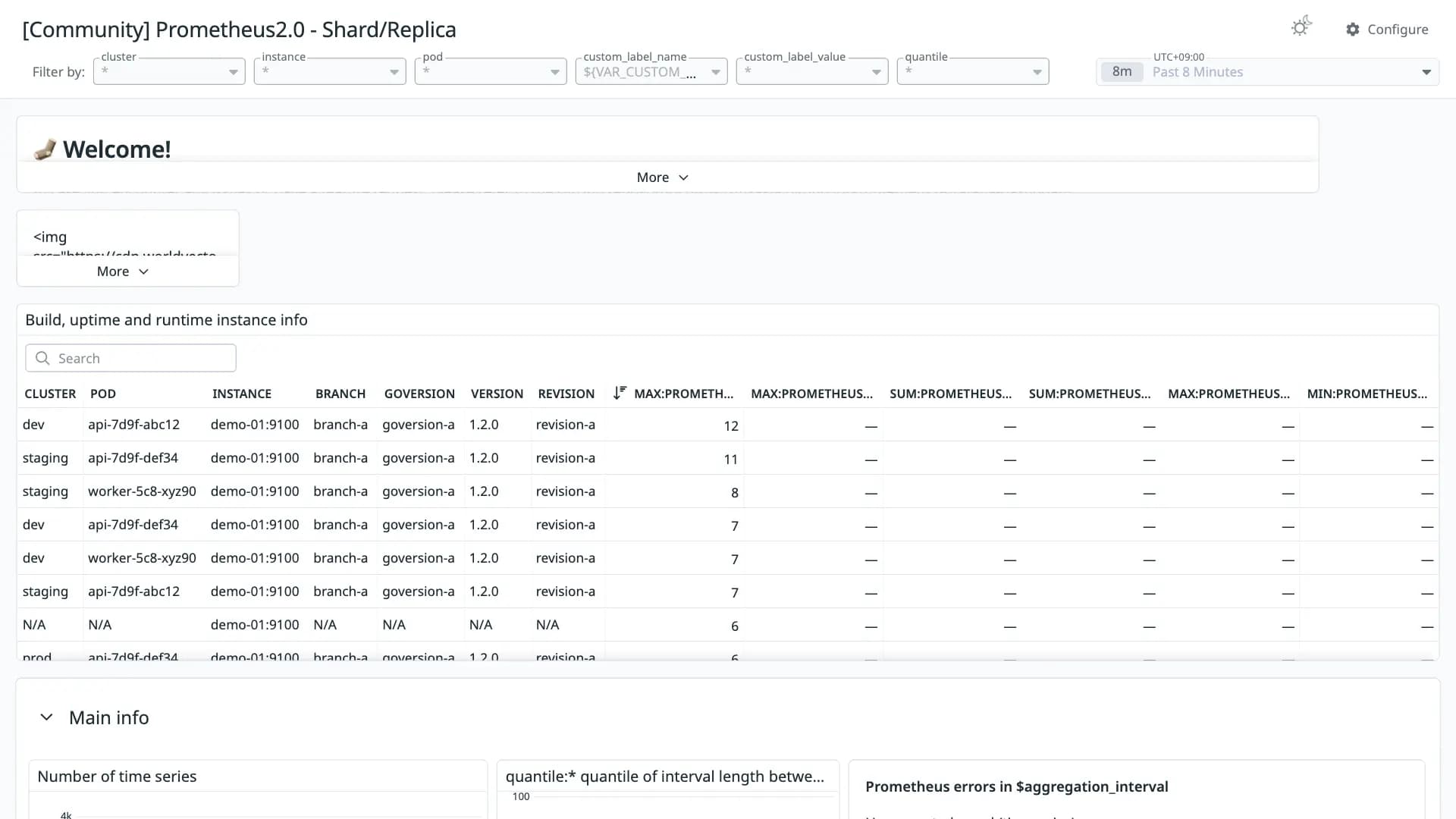Screen dimensions: 1456x819
Task: Click the value 12 in the first row
Action: click(731, 426)
